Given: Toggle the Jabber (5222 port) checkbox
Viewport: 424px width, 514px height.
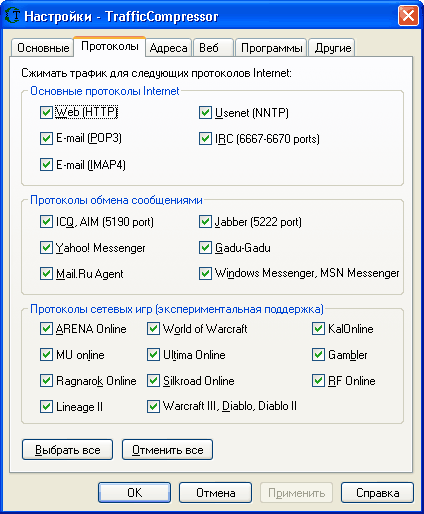Looking at the screenshot, I should [x=205, y=221].
